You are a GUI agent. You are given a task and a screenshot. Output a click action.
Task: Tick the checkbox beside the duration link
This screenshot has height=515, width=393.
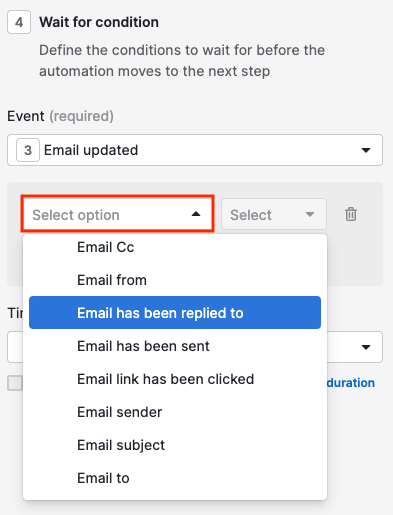[x=15, y=383]
